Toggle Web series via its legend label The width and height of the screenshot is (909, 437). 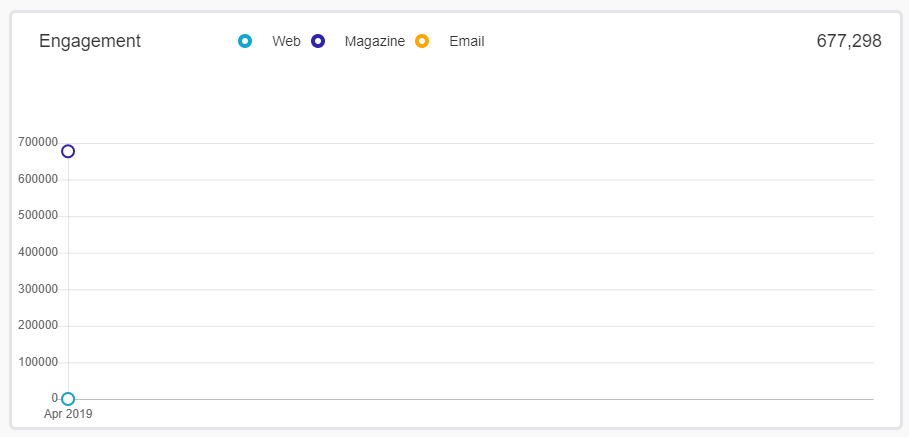[286, 41]
